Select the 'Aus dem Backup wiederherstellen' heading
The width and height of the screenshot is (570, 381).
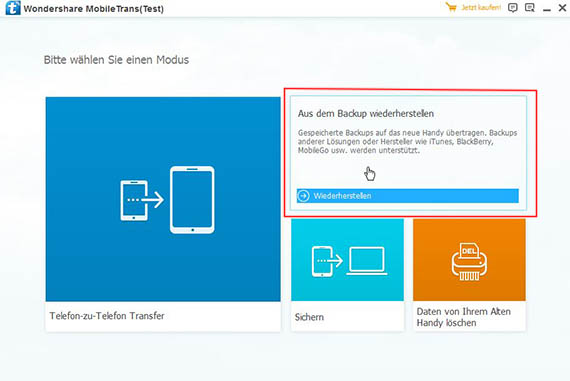click(366, 114)
